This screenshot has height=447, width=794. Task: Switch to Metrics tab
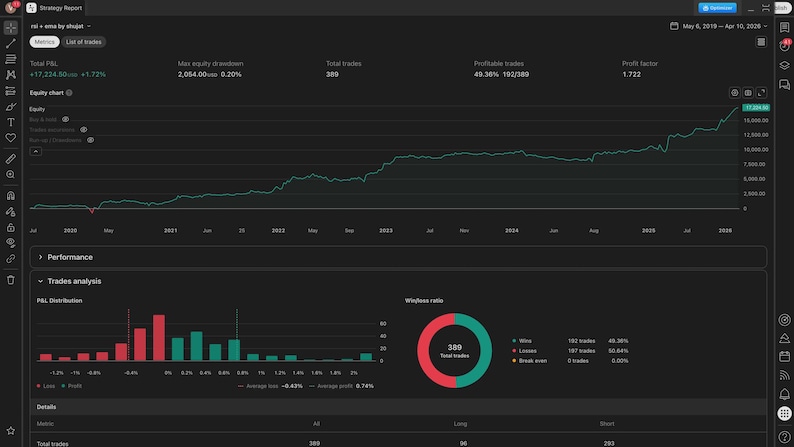[45, 42]
